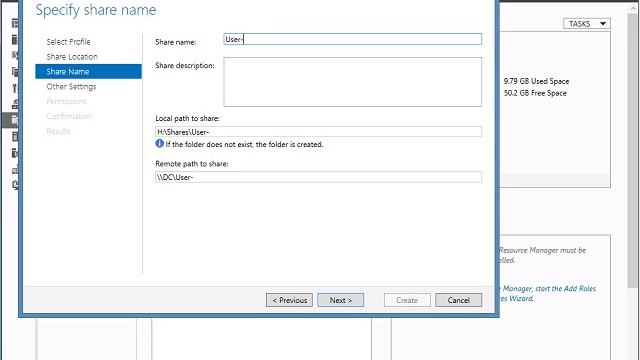Select the Remote path to share field
This screenshot has width=640, height=360.
click(x=318, y=177)
